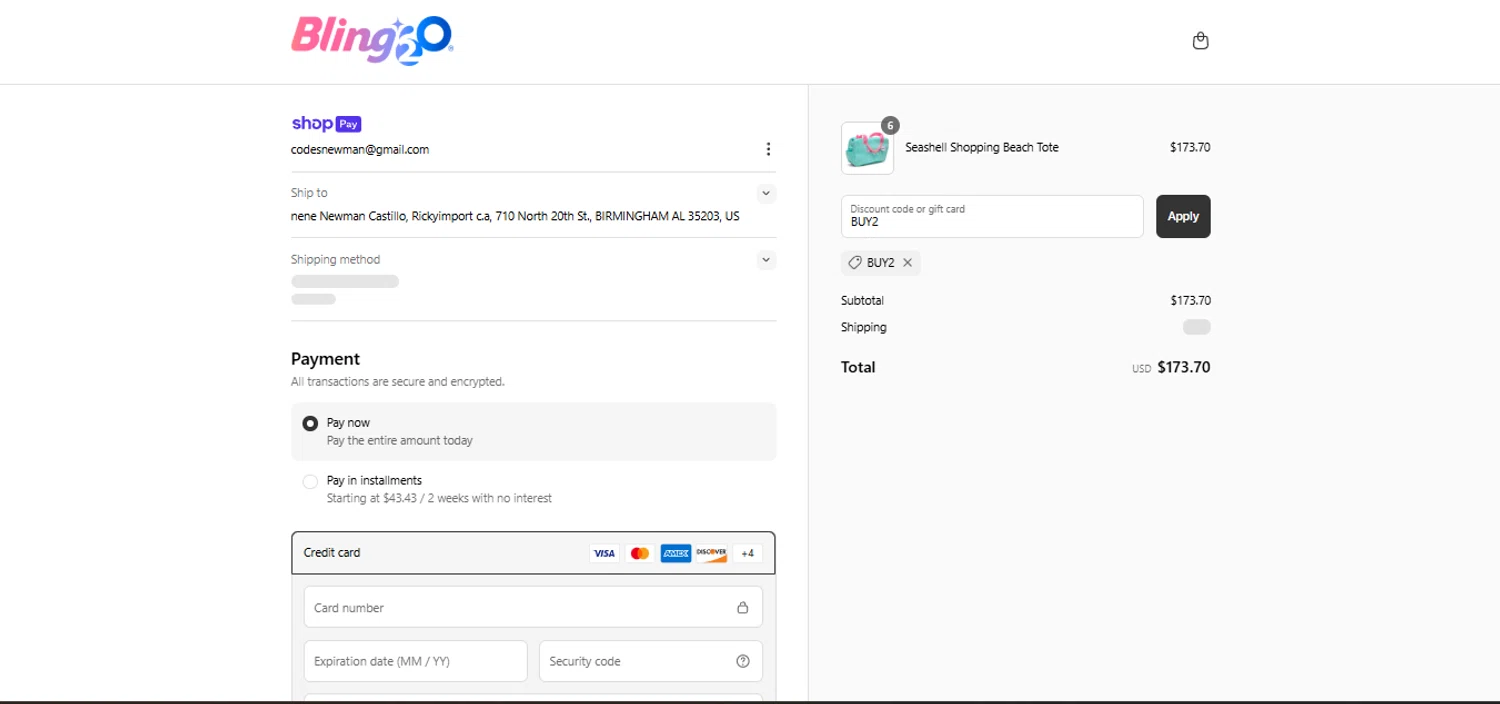Show the +4 additional card types
The width and height of the screenshot is (1500, 704).
click(x=747, y=553)
